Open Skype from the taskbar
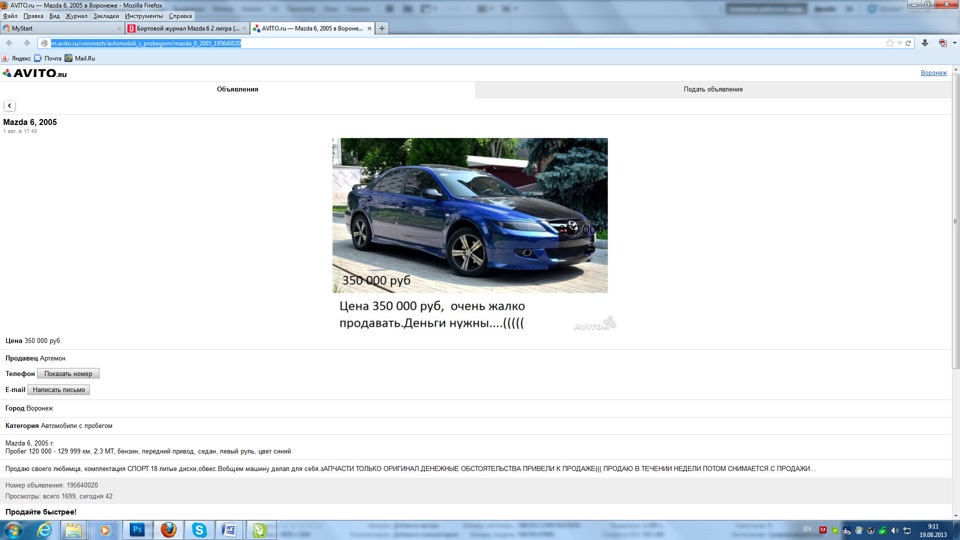 (x=199, y=530)
